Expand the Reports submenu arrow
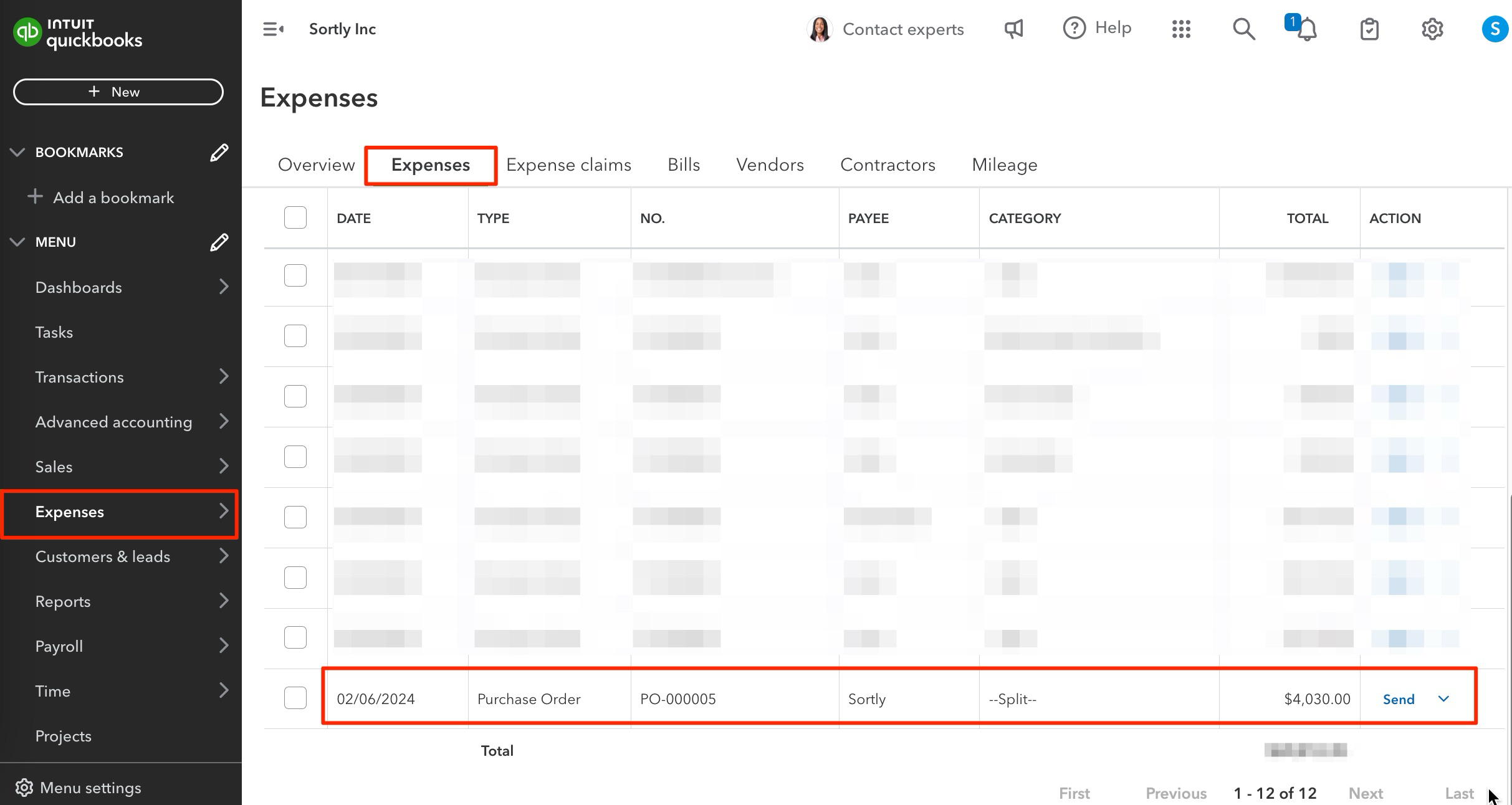Image resolution: width=1512 pixels, height=805 pixels. pyautogui.click(x=224, y=601)
